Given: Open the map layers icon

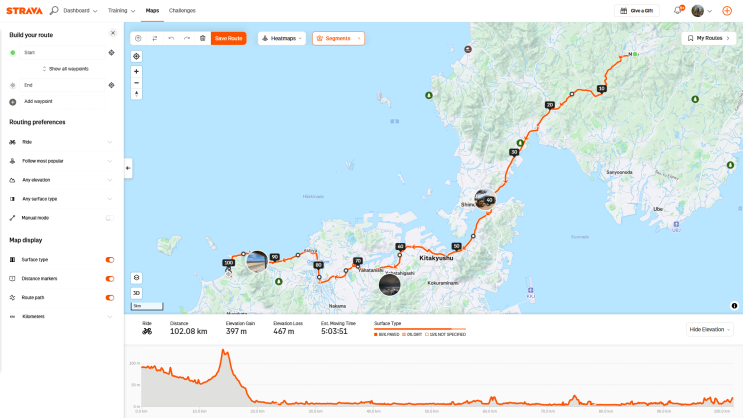Looking at the screenshot, I should [136, 278].
